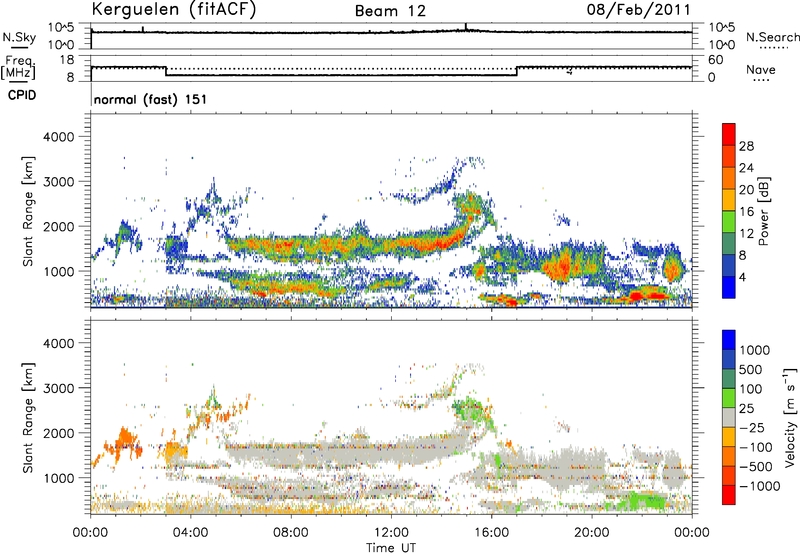The height and width of the screenshot is (554, 800).
Task: Click the '100' tick on Velocity scale
Action: point(751,389)
